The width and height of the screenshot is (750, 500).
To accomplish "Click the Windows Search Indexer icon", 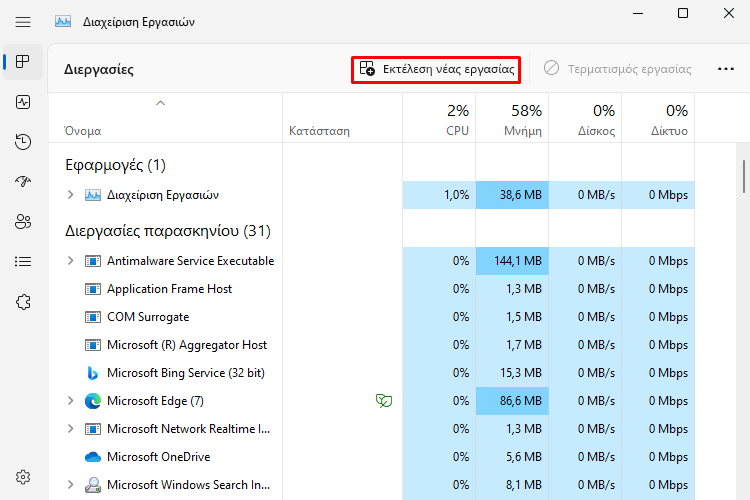I will 93,485.
